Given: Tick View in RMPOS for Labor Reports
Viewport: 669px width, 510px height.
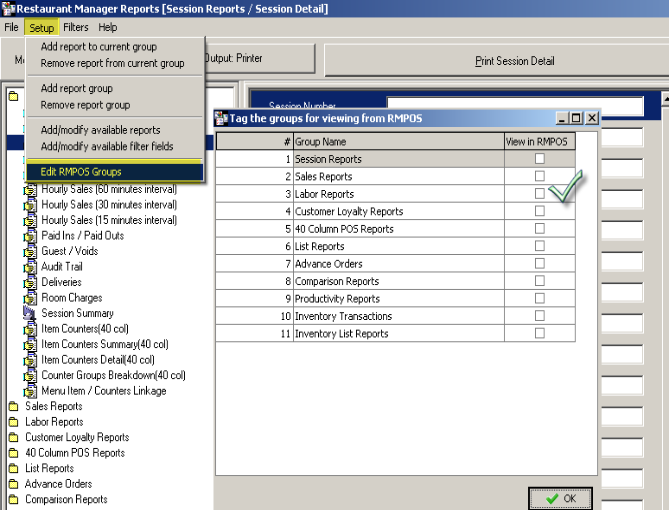Looking at the screenshot, I should point(540,194).
